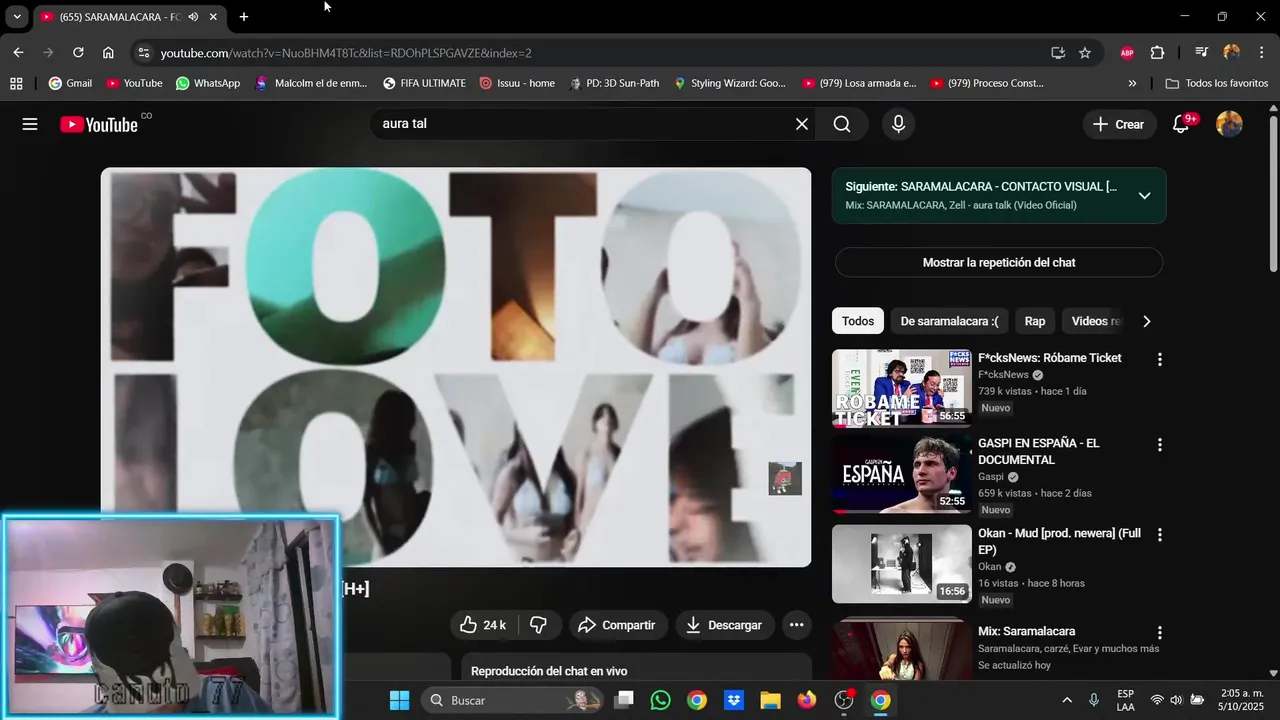This screenshot has height=720, width=1280.
Task: Click the Chrome address bar URL
Action: click(x=346, y=53)
